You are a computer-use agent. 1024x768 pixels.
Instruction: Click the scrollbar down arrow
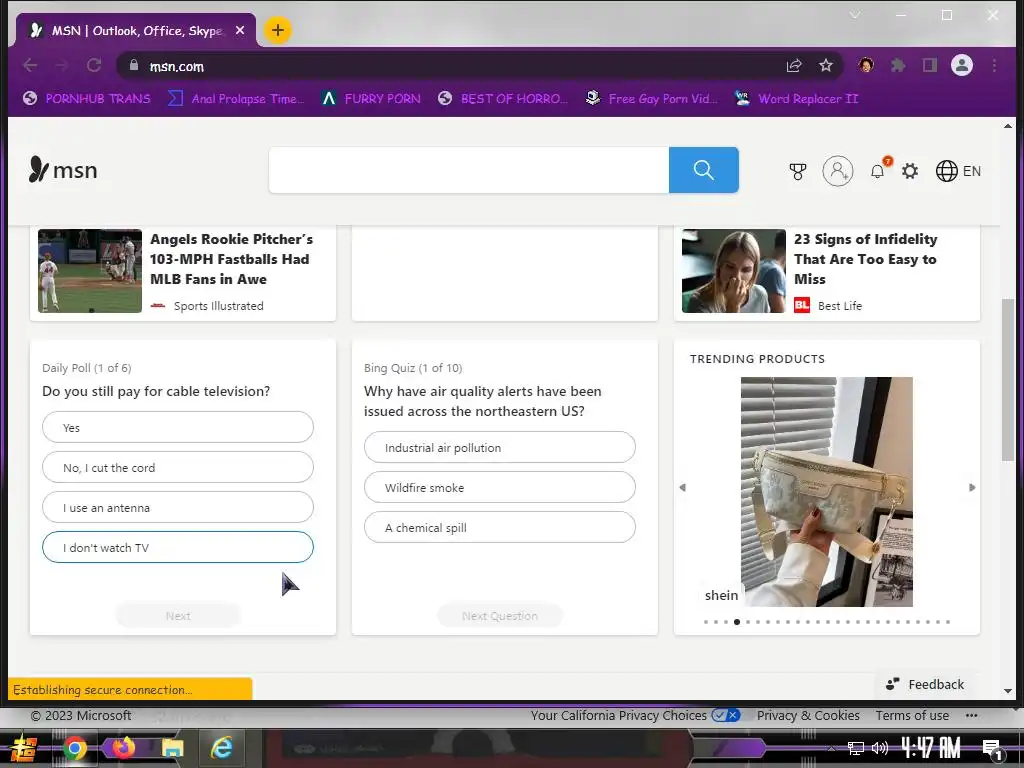pyautogui.click(x=1008, y=690)
